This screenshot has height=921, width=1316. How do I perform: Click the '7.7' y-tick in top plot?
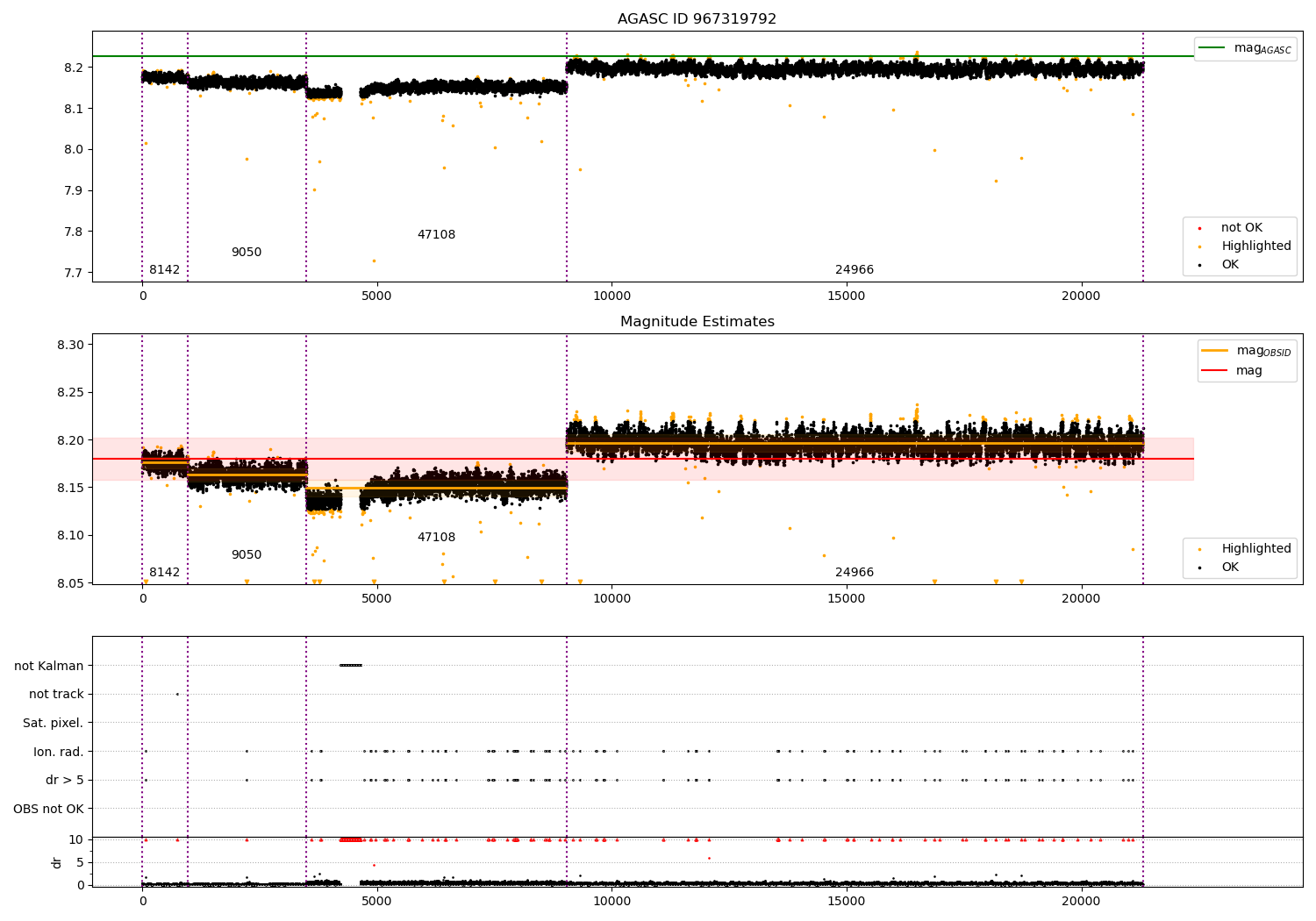pyautogui.click(x=73, y=273)
